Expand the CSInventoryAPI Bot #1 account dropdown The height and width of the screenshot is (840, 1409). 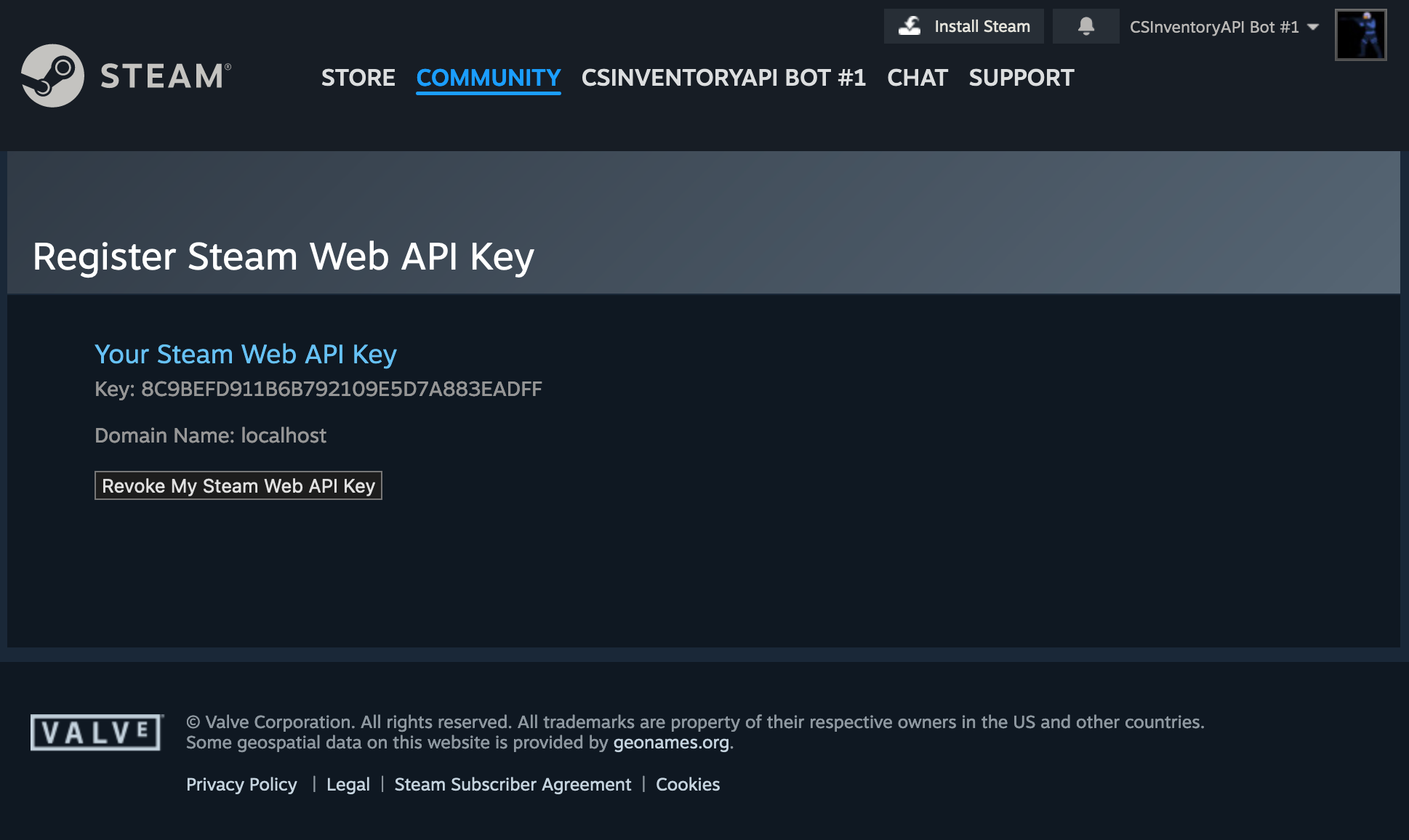(1224, 27)
